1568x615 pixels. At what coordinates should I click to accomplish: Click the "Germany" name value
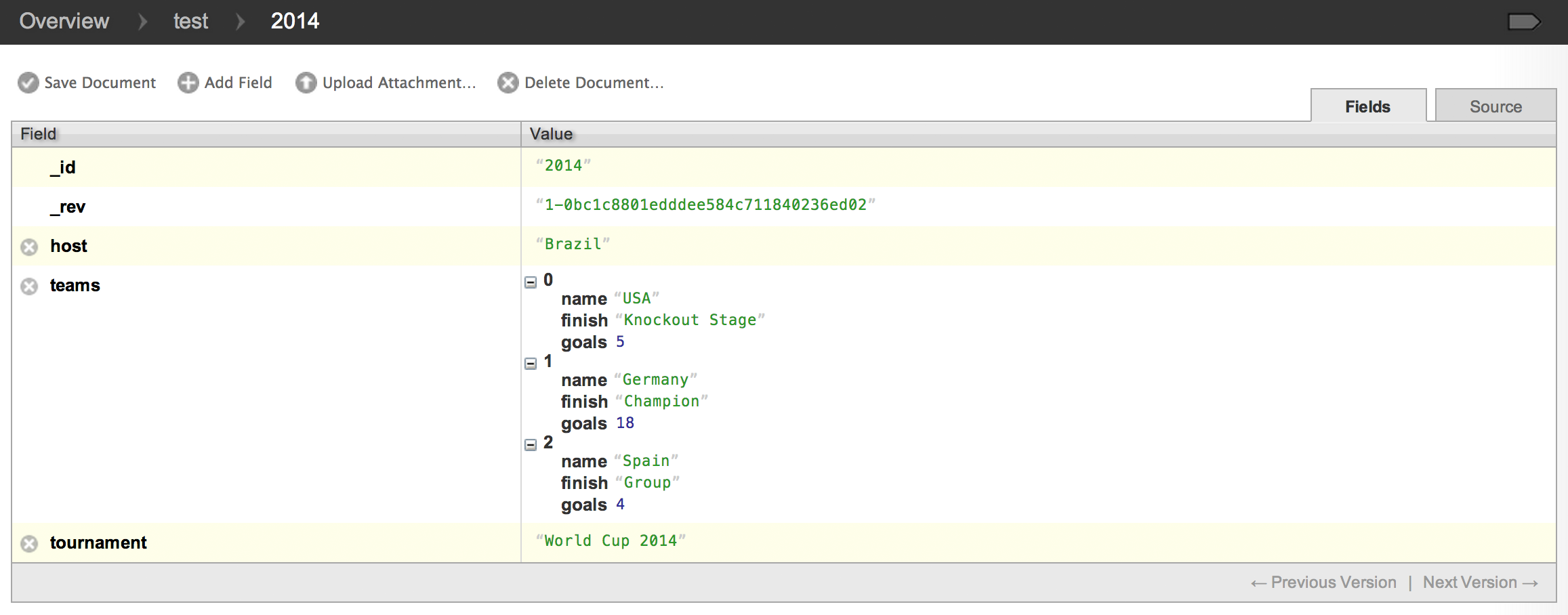pyautogui.click(x=655, y=379)
